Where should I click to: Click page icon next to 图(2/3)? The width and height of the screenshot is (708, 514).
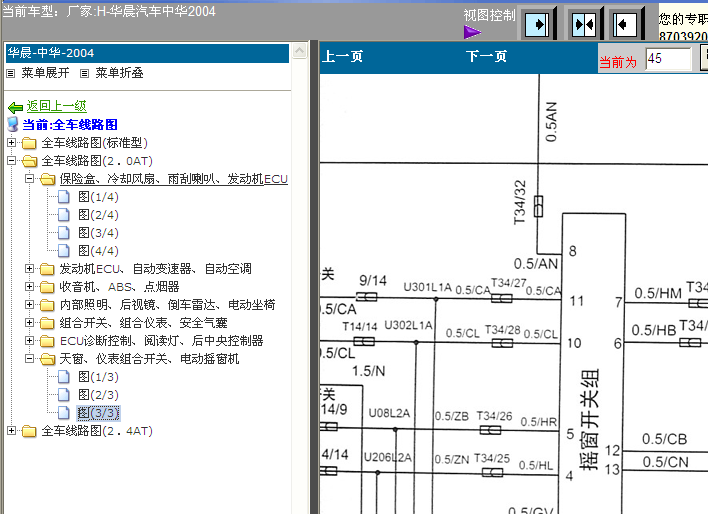64,395
